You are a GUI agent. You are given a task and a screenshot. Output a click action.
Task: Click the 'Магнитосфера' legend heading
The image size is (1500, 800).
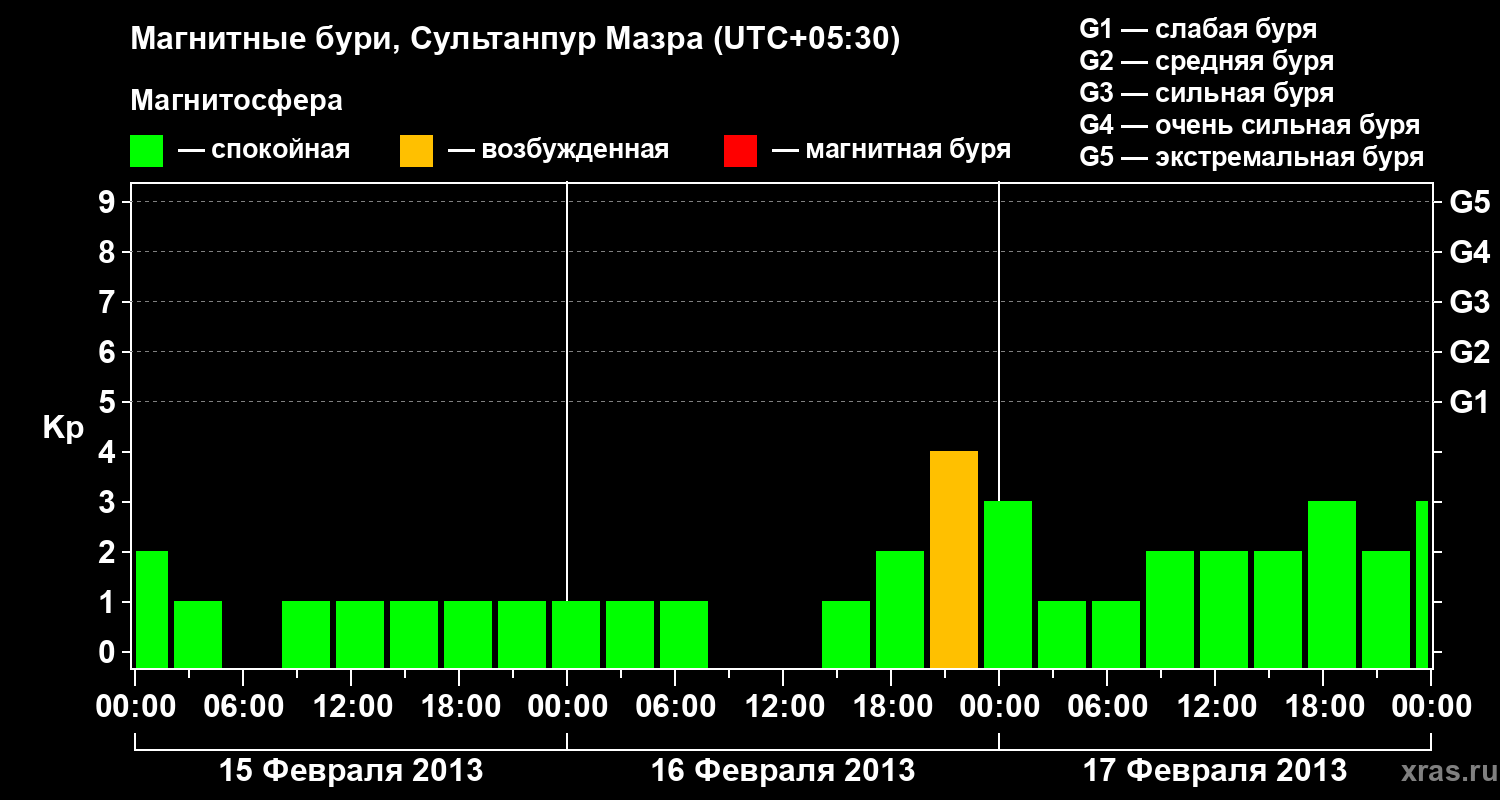pos(237,101)
